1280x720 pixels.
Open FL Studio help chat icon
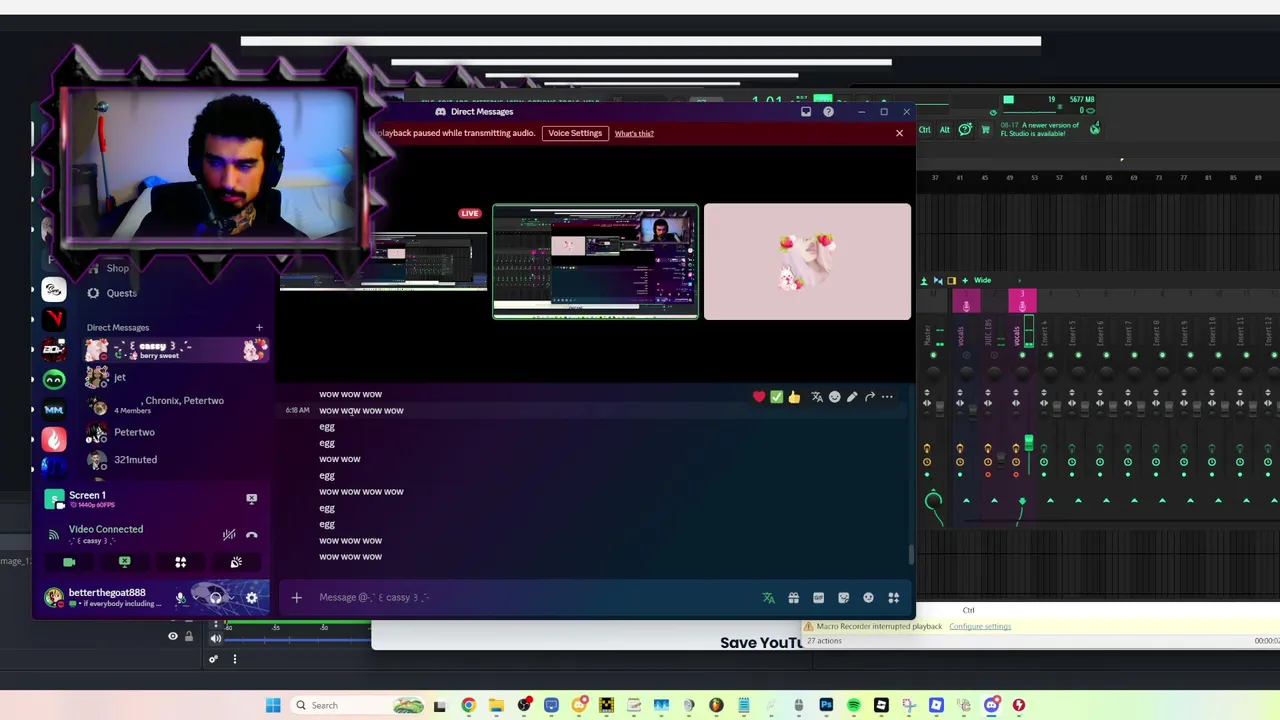pyautogui.click(x=965, y=129)
